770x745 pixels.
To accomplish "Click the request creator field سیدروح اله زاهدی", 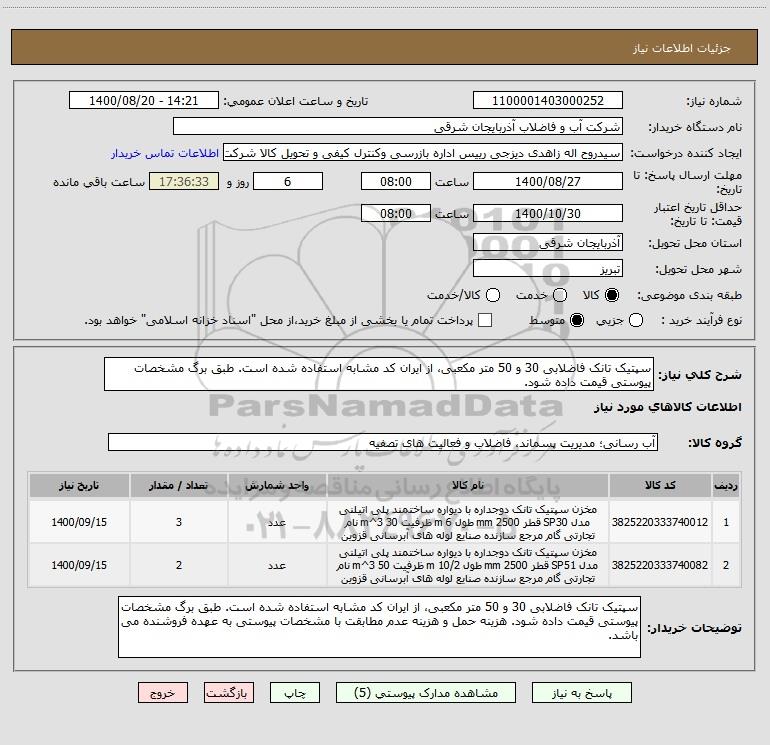I will pyautogui.click(x=423, y=153).
